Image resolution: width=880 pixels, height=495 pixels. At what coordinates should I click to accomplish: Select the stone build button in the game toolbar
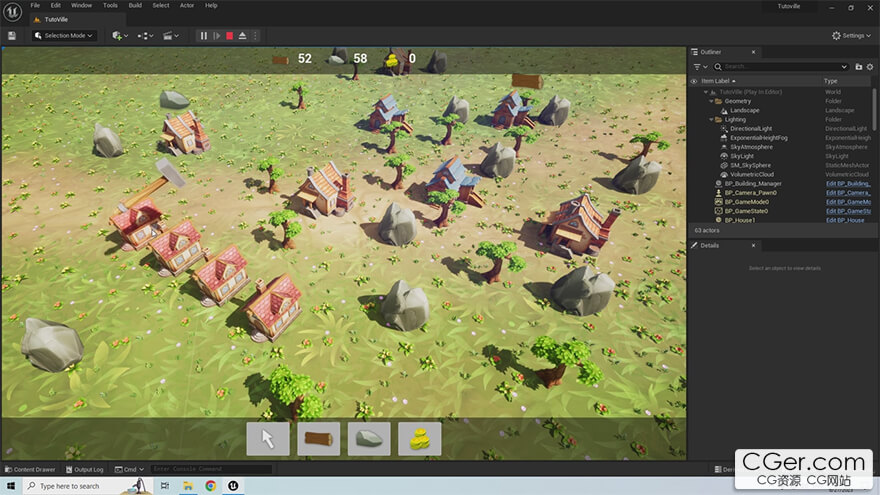(369, 438)
